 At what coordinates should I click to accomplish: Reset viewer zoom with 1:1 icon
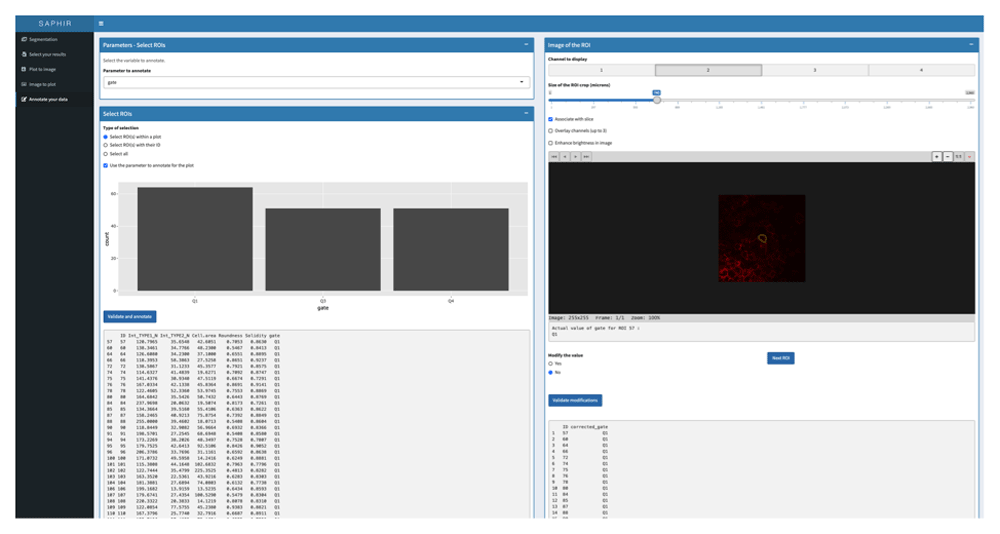958,157
